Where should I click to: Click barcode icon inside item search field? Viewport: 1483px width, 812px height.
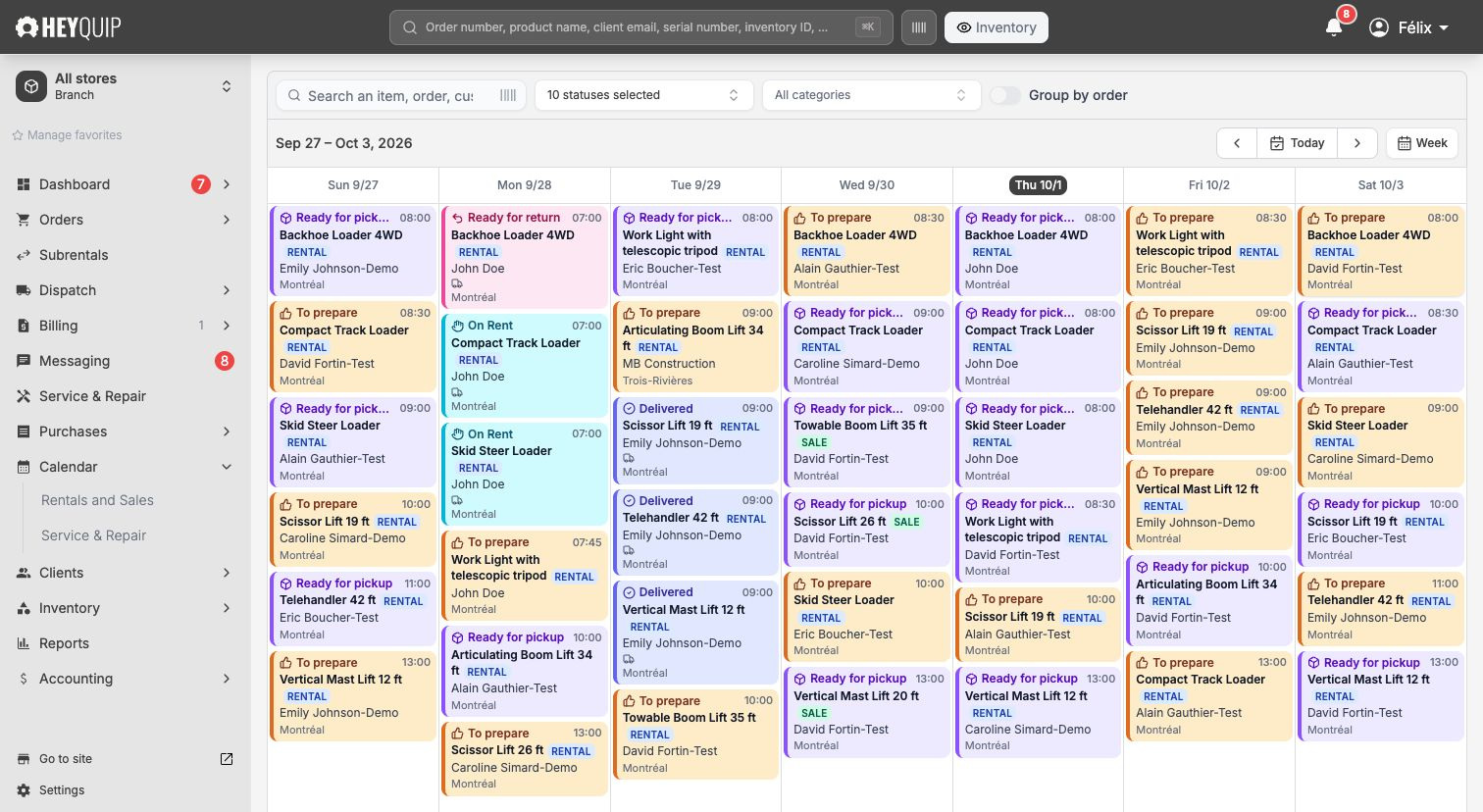pos(508,95)
